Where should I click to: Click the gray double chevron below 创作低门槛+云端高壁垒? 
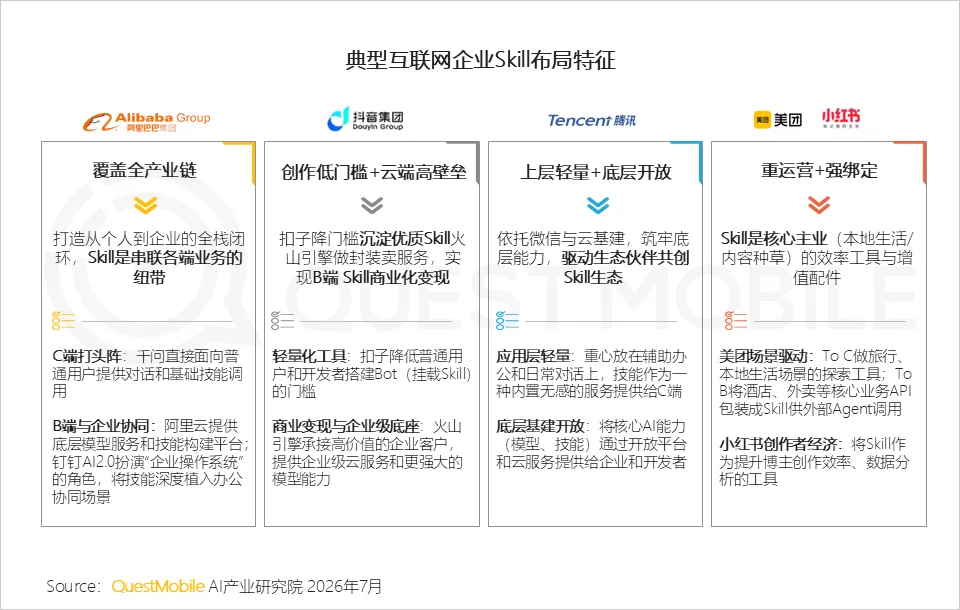coord(372,205)
